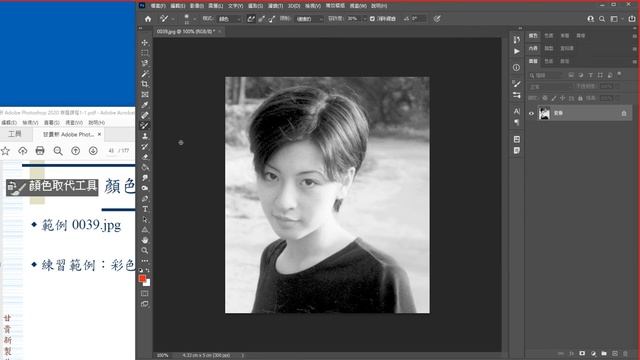
Task: Open the workspace switcher dropdown
Action: coord(616,19)
